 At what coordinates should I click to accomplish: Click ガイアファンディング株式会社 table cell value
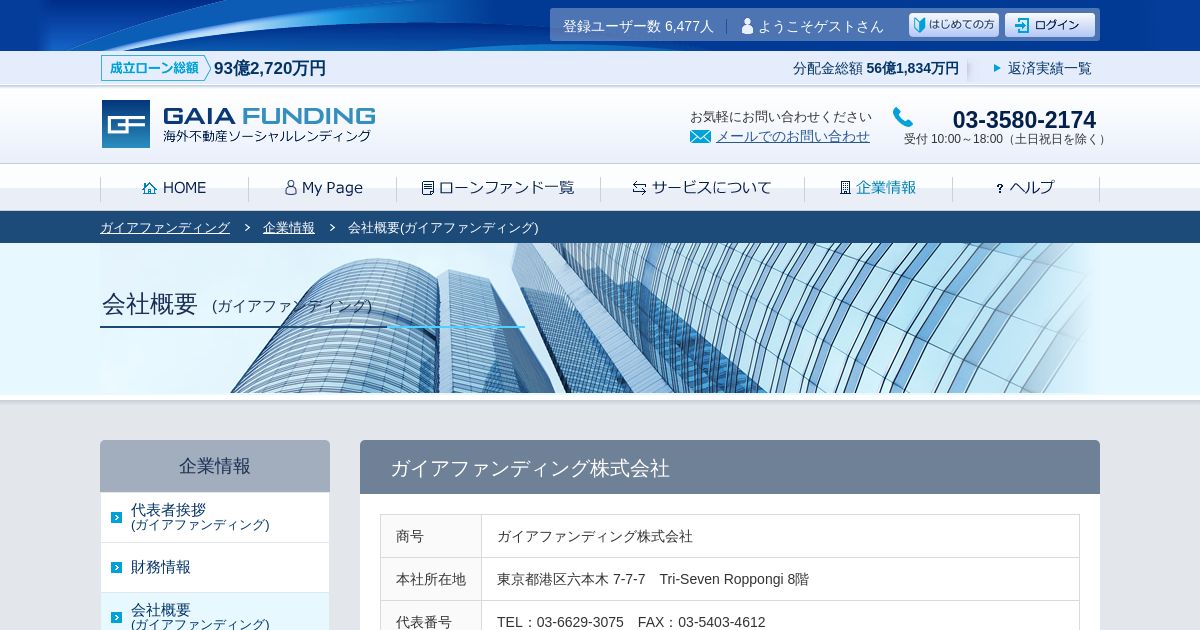[x=780, y=536]
